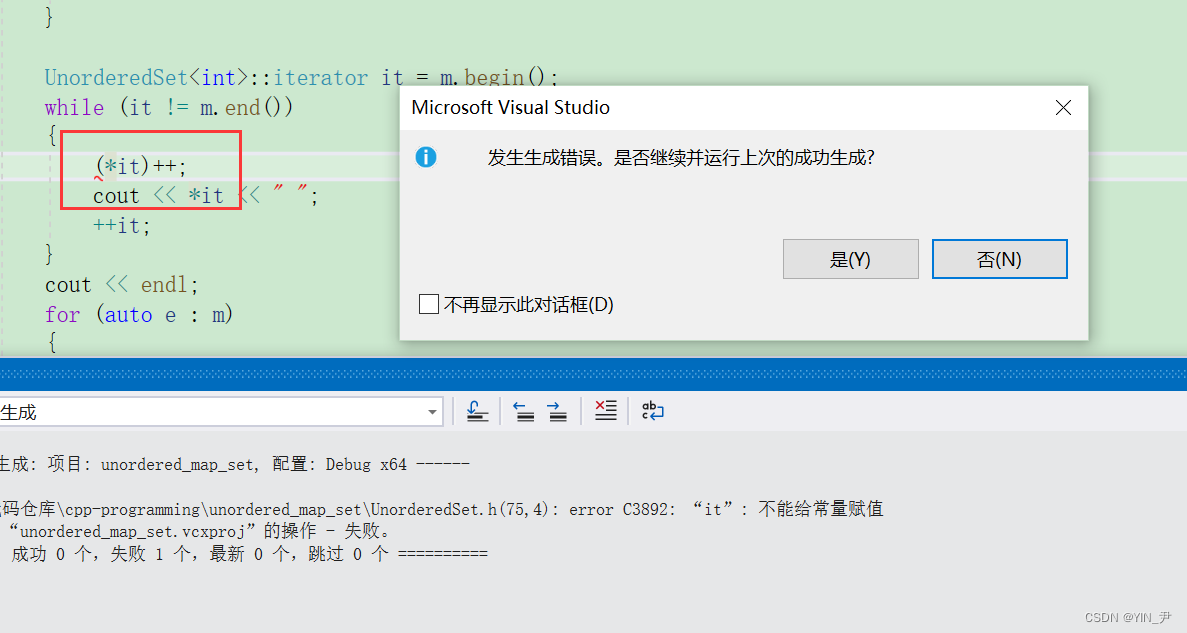Screen dimensions: 1187x633
Task: Enable the 不再显示此对话框(D) checkbox
Action: [x=428, y=304]
